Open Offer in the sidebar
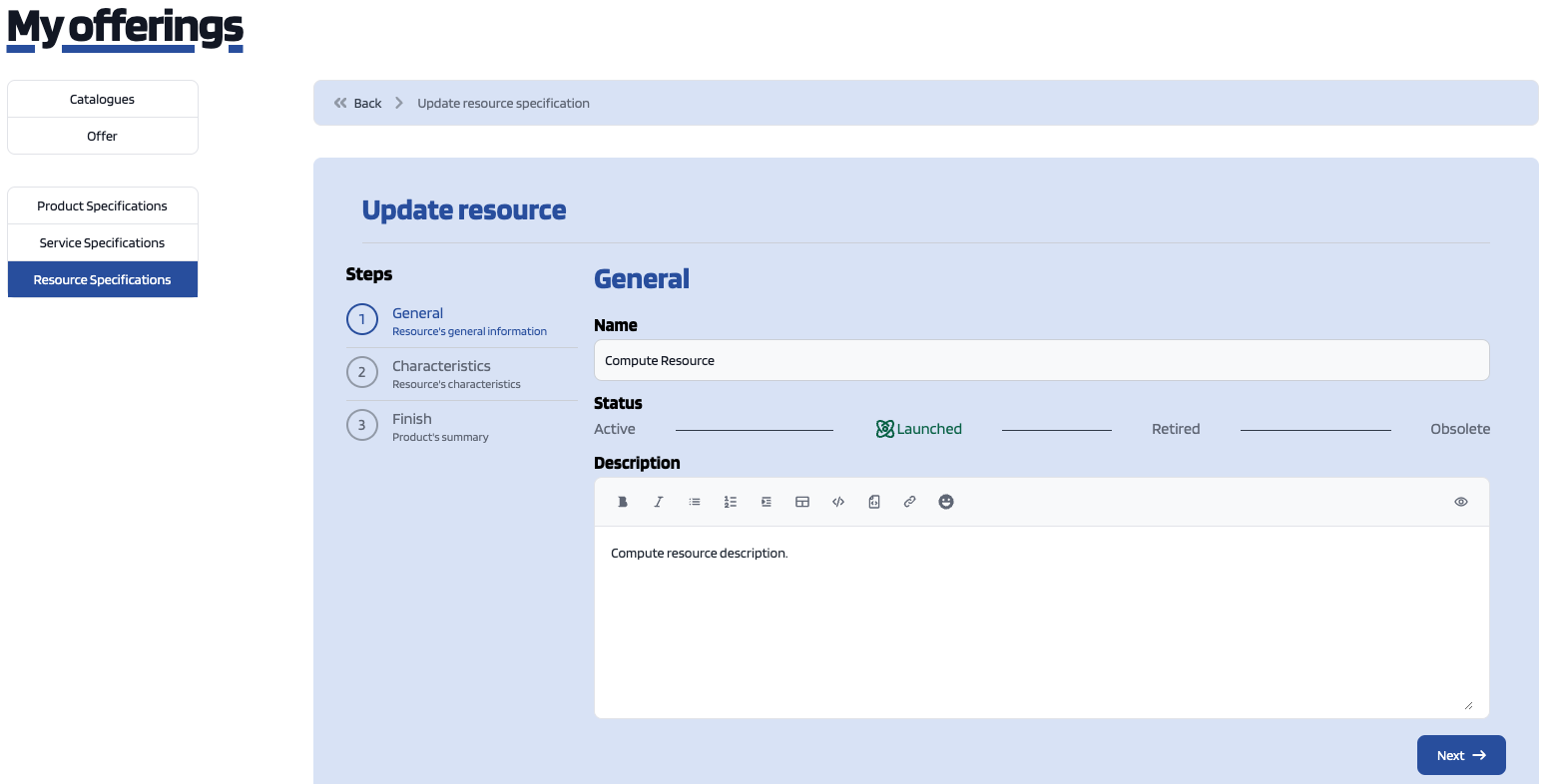This screenshot has height=784, width=1546. [103, 136]
